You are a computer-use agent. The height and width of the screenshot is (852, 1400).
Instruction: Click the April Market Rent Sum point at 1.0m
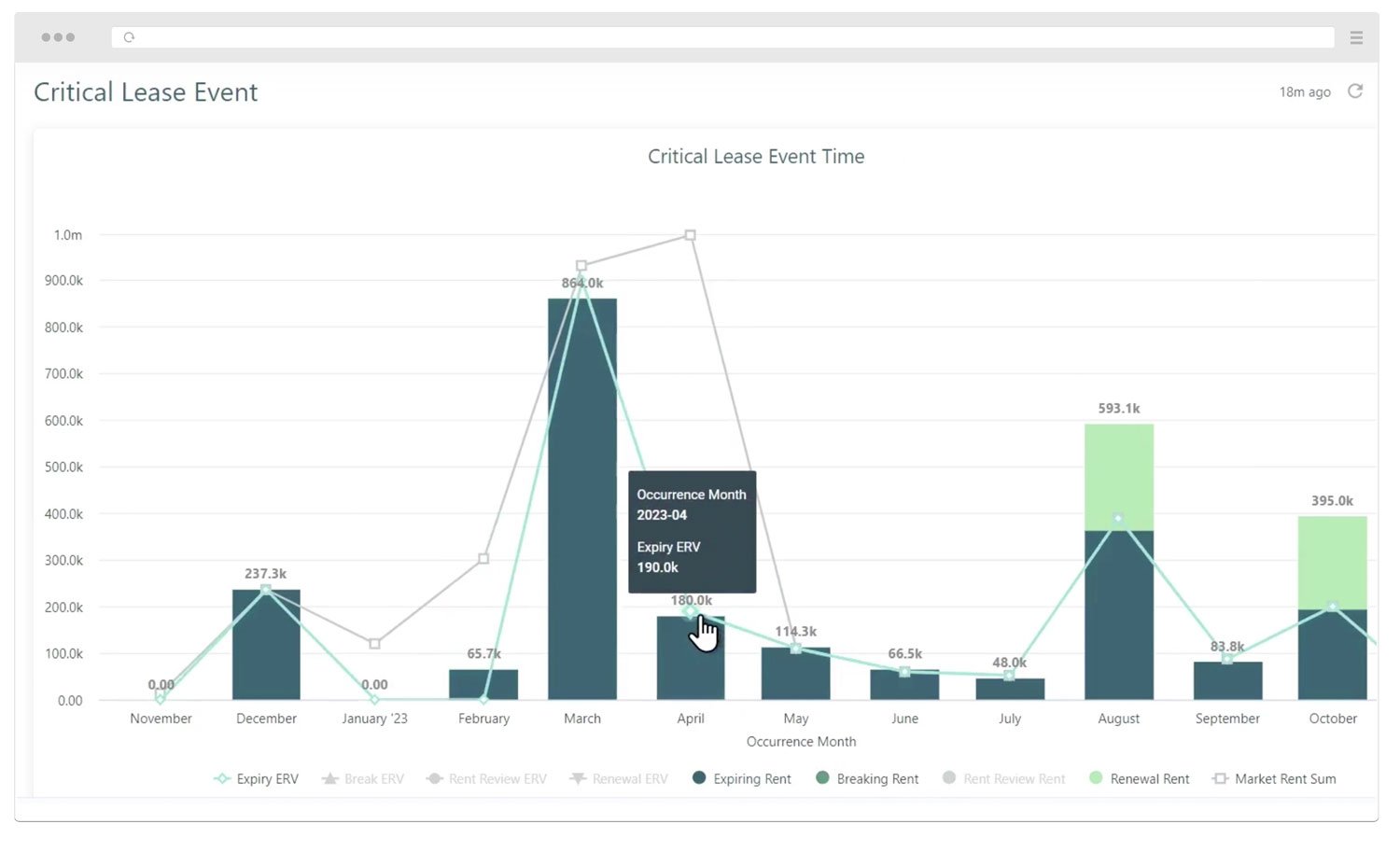click(x=690, y=235)
